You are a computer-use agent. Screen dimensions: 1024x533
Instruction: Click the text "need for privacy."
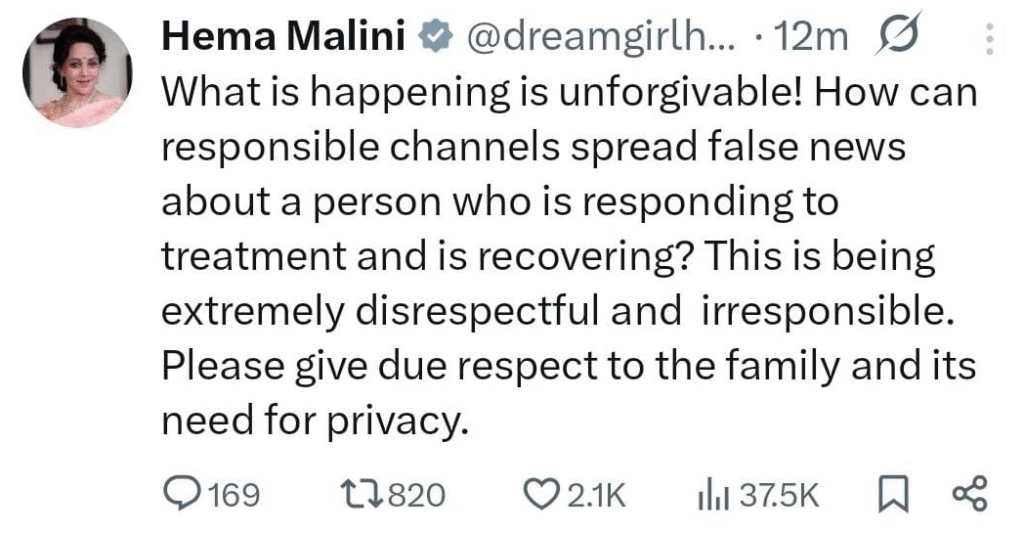click(314, 421)
